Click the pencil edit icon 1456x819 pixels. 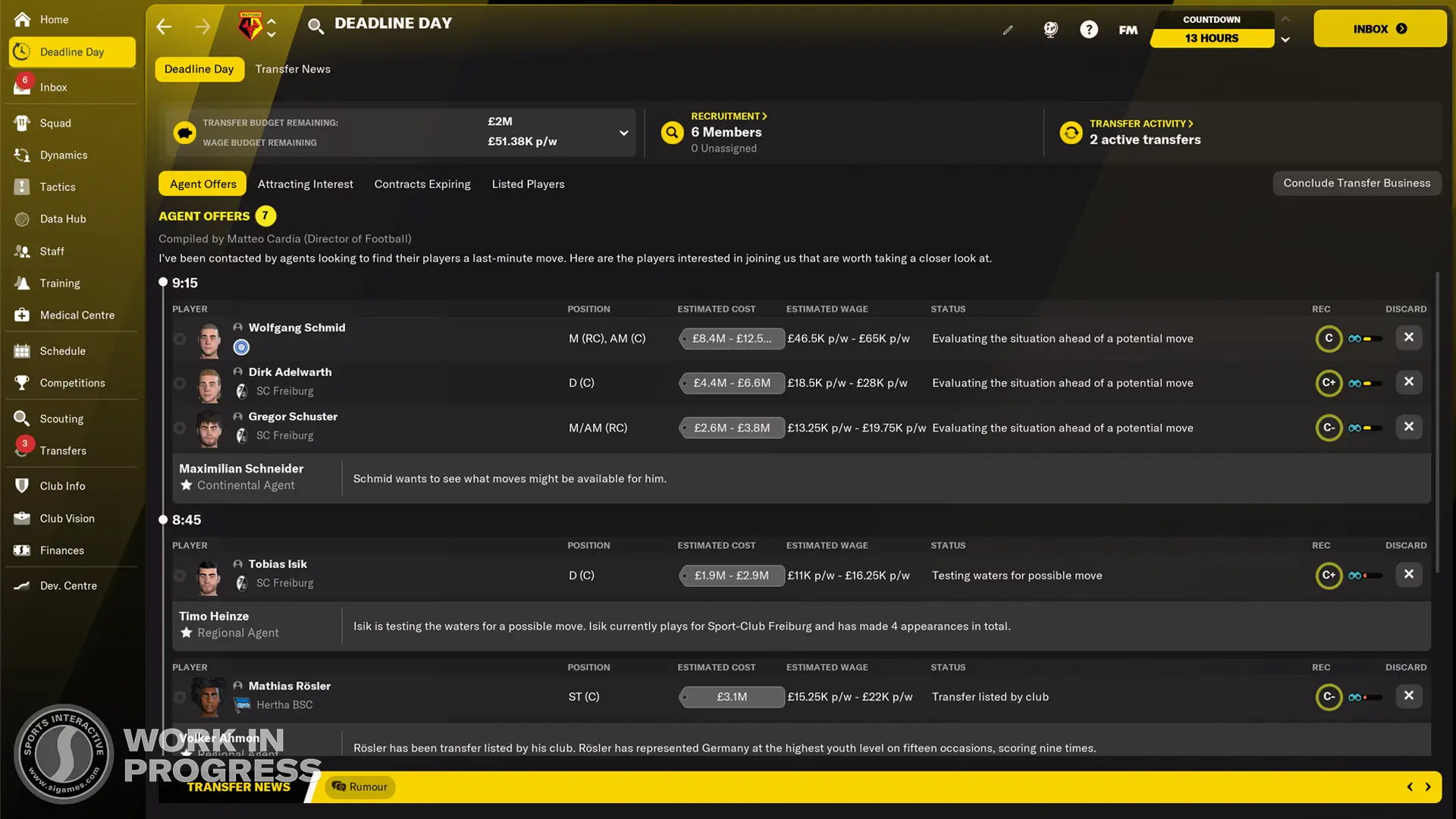point(1008,30)
